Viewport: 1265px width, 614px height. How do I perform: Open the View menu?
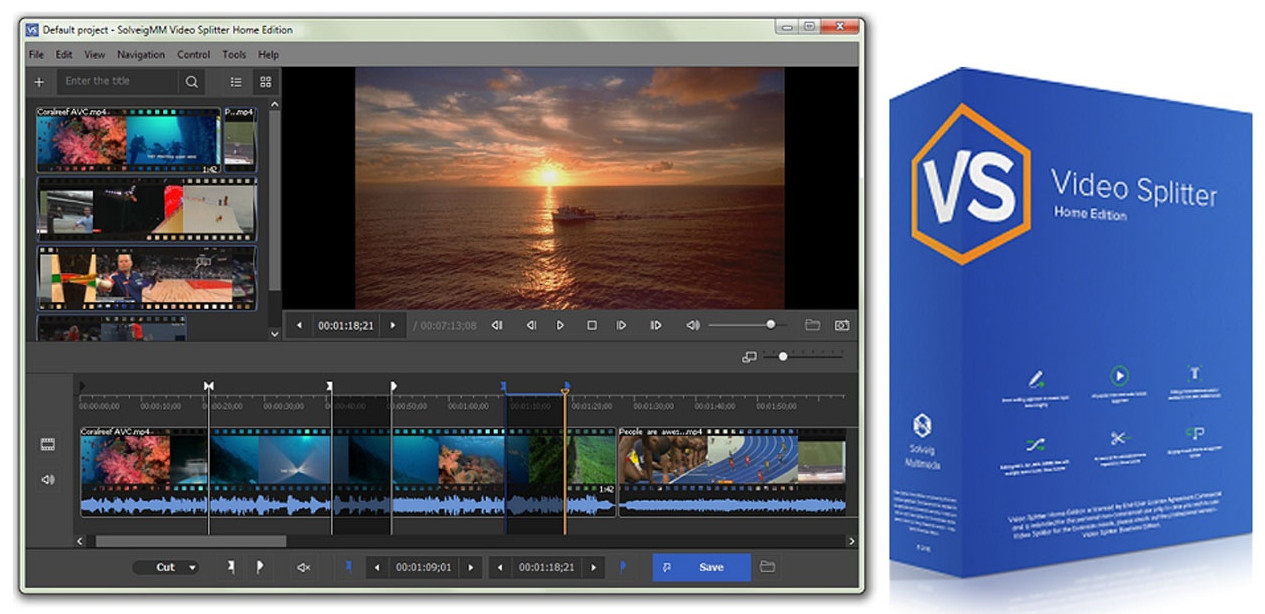tap(95, 54)
